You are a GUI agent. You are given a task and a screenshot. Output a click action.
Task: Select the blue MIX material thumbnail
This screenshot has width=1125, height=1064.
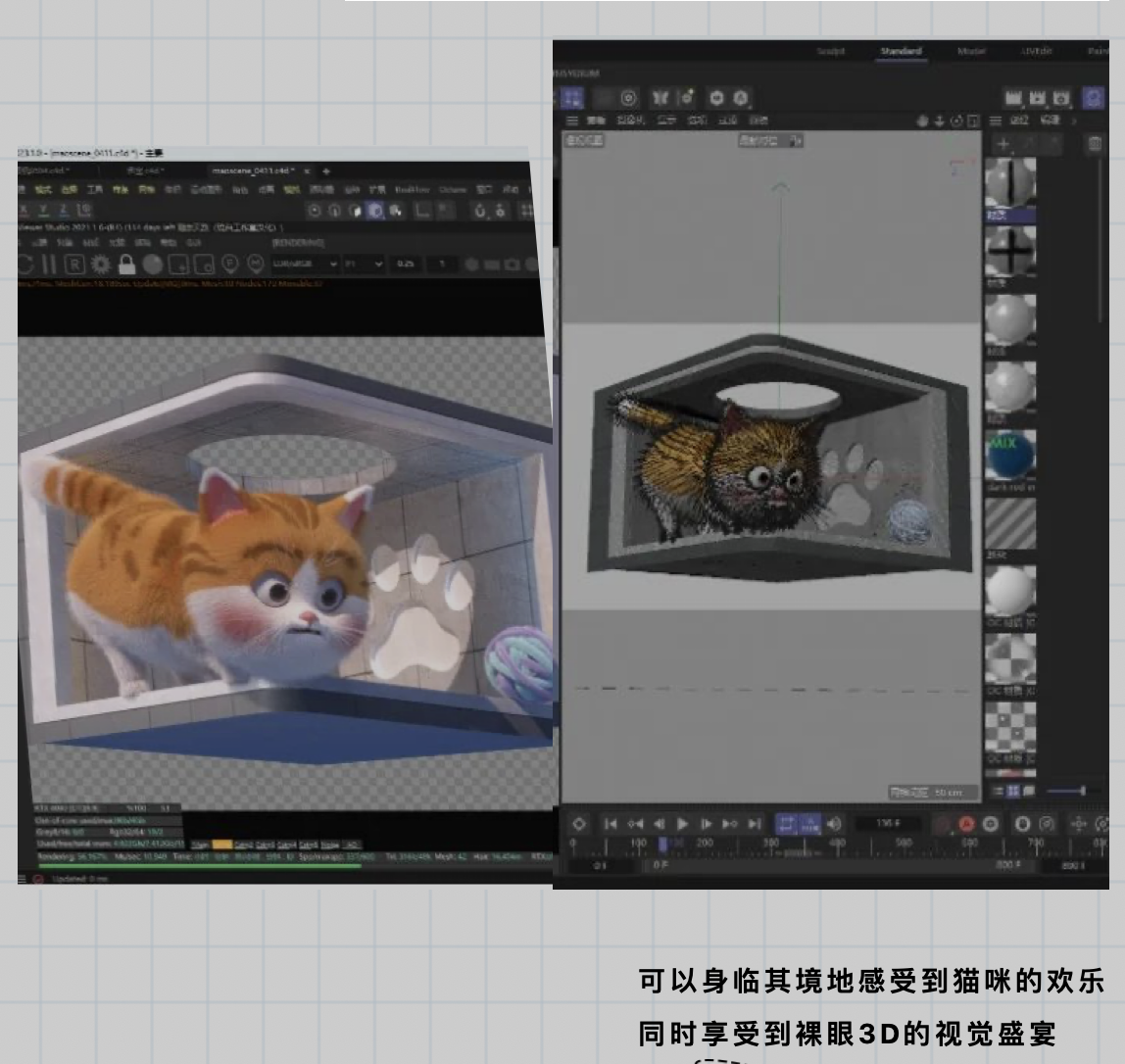(x=1009, y=455)
